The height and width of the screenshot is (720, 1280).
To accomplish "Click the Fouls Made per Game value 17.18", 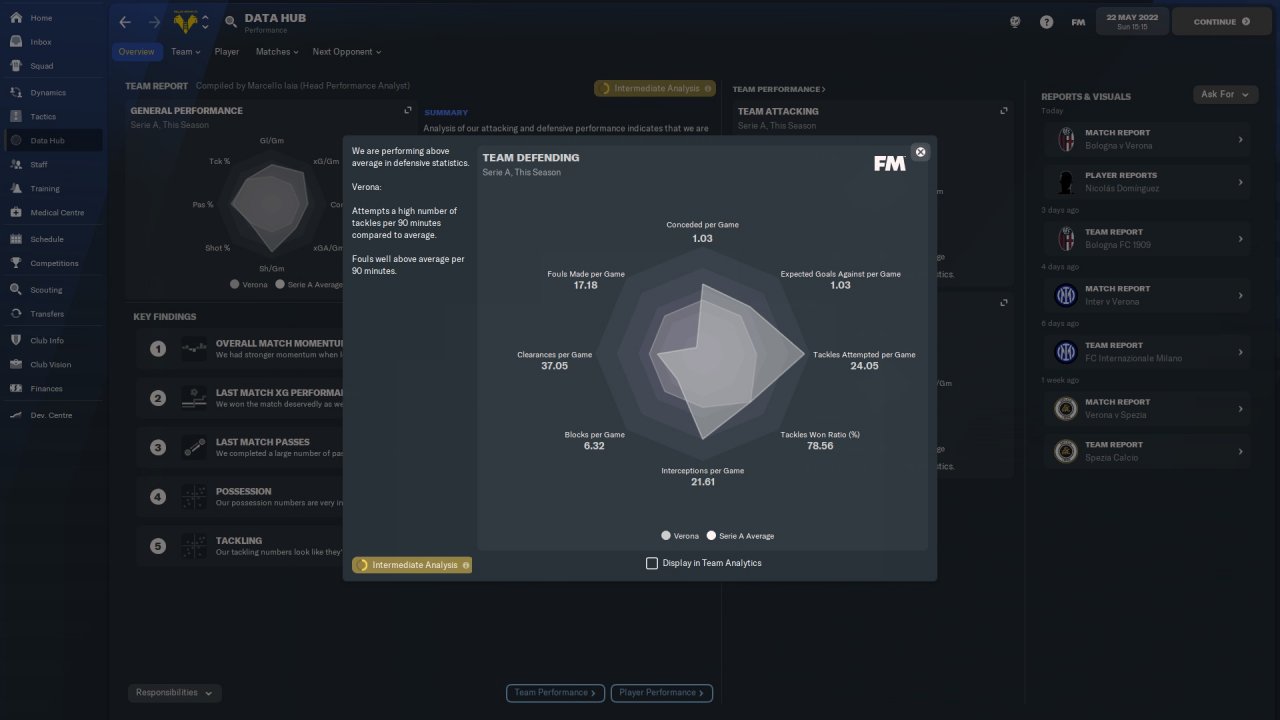I will point(586,285).
